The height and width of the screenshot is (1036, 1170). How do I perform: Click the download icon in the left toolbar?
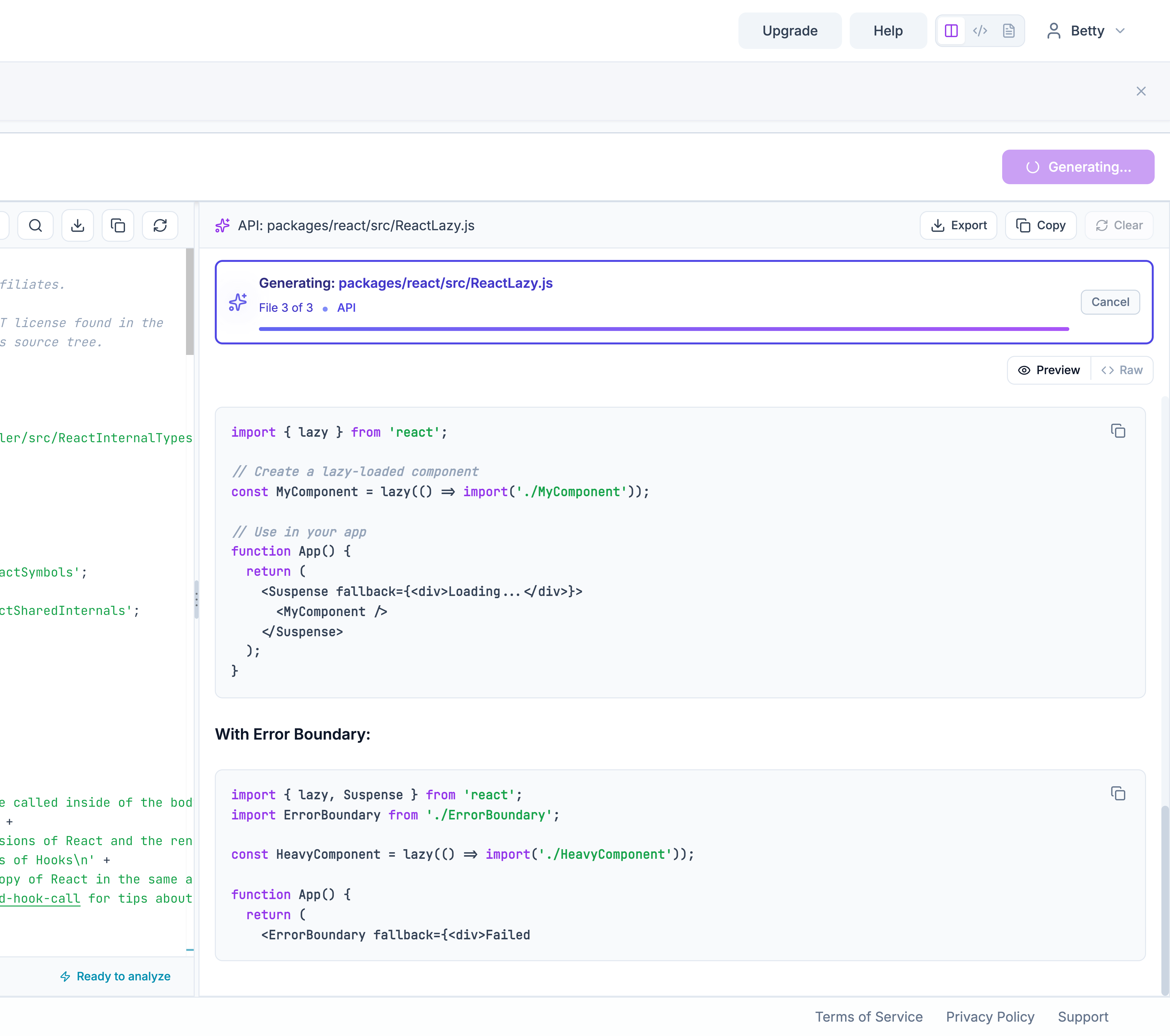(77, 225)
